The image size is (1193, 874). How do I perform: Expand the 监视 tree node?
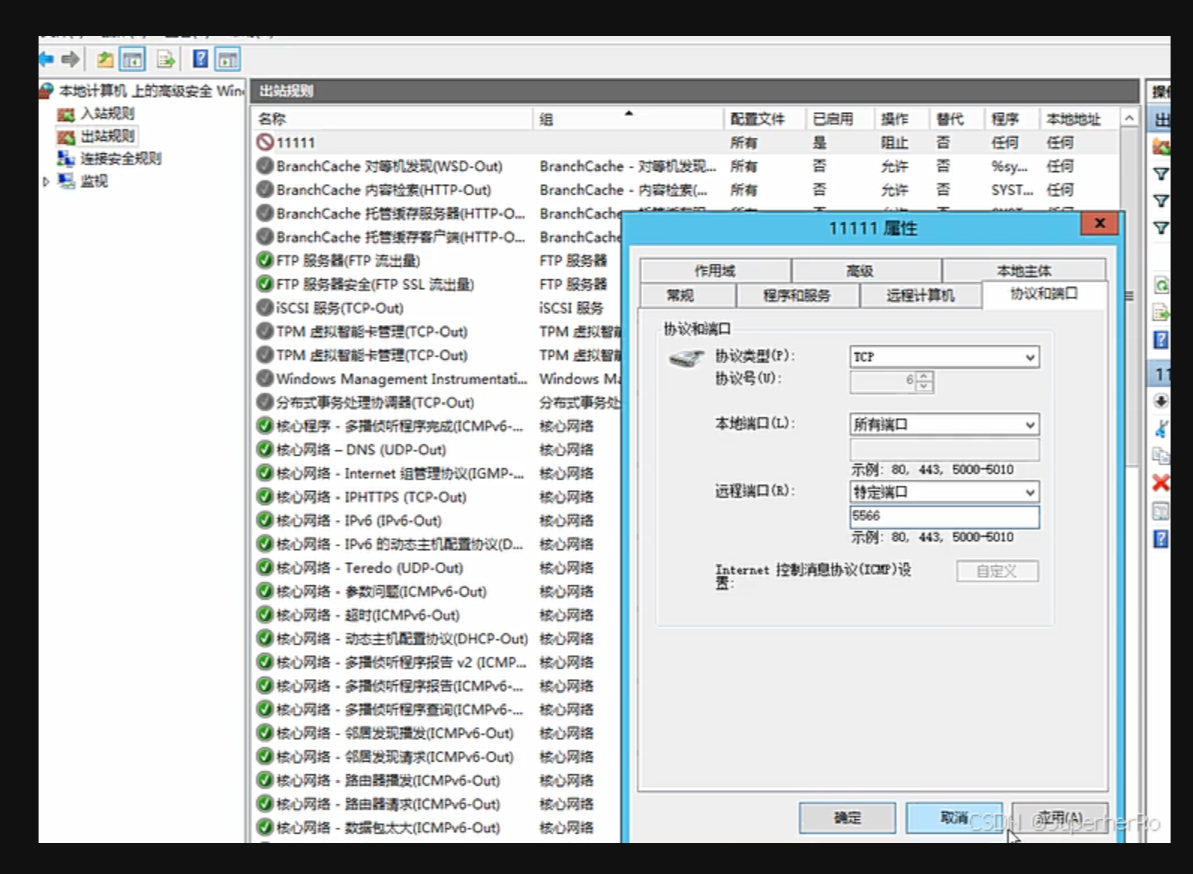[x=46, y=182]
